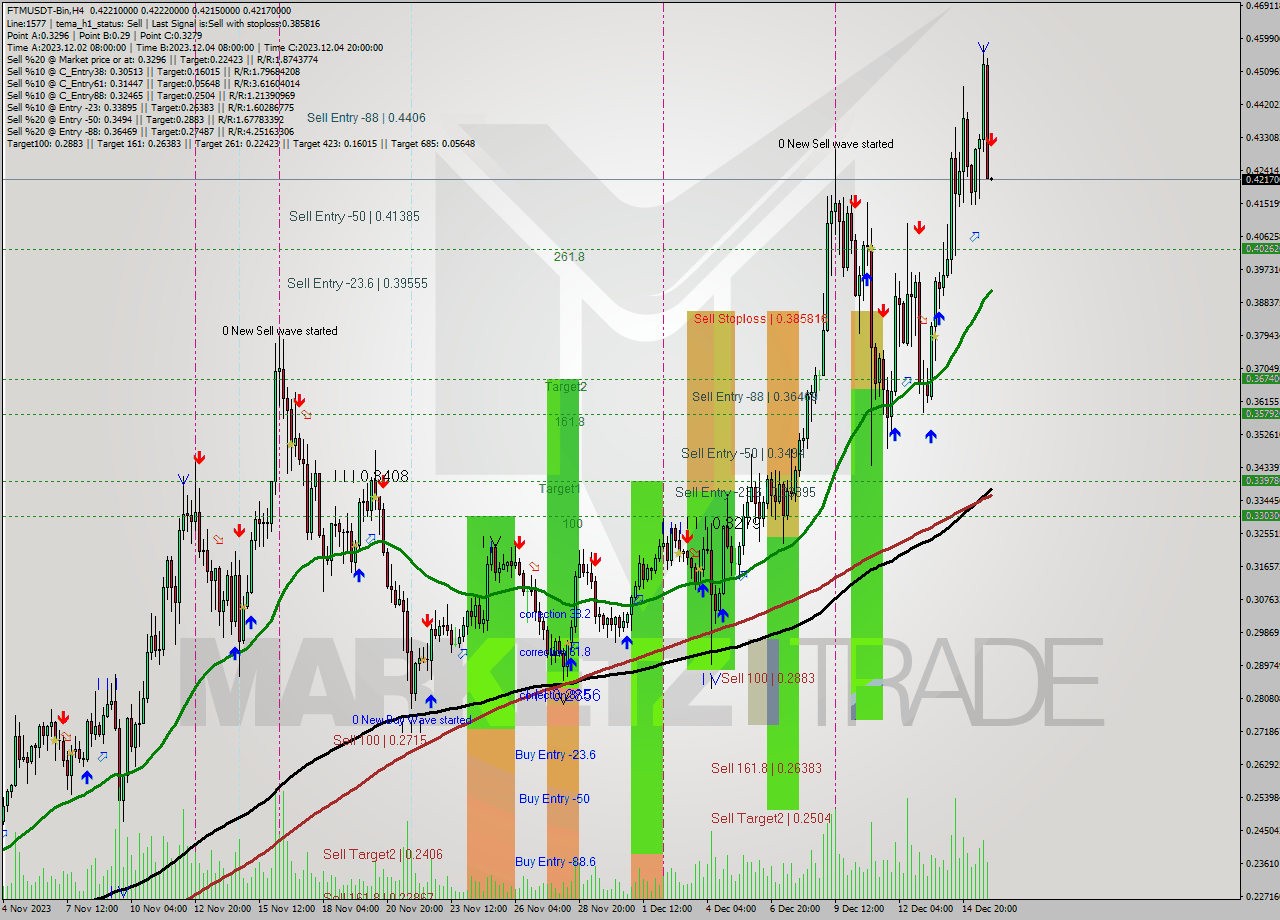The height and width of the screenshot is (920, 1280).
Task: Click the 0.4420 price axis label
Action: pos(1262,104)
